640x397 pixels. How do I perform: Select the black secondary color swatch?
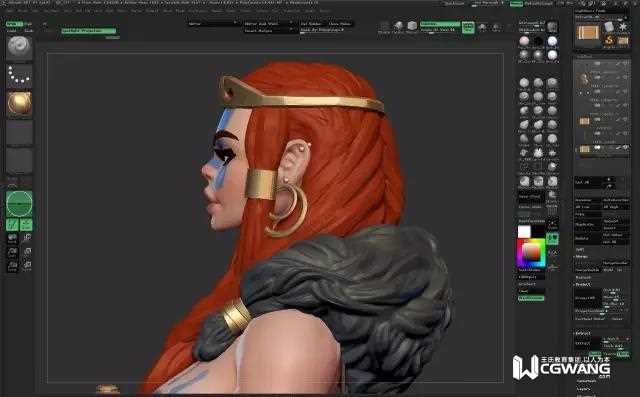coord(538,231)
